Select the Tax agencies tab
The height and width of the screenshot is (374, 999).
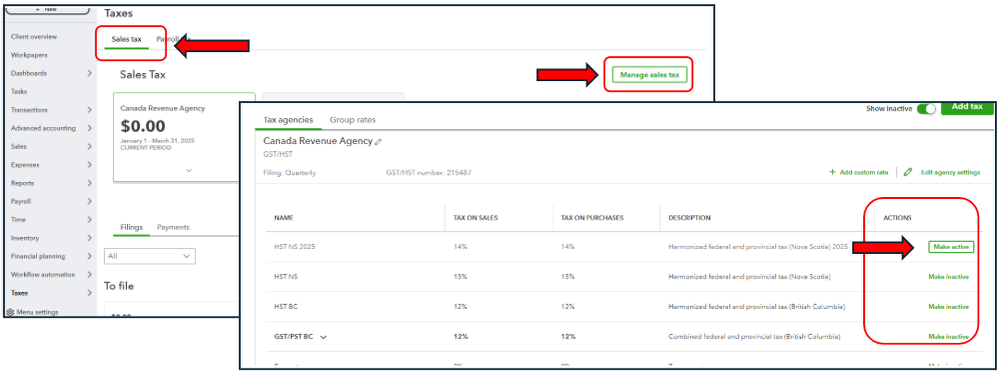tap(288, 120)
